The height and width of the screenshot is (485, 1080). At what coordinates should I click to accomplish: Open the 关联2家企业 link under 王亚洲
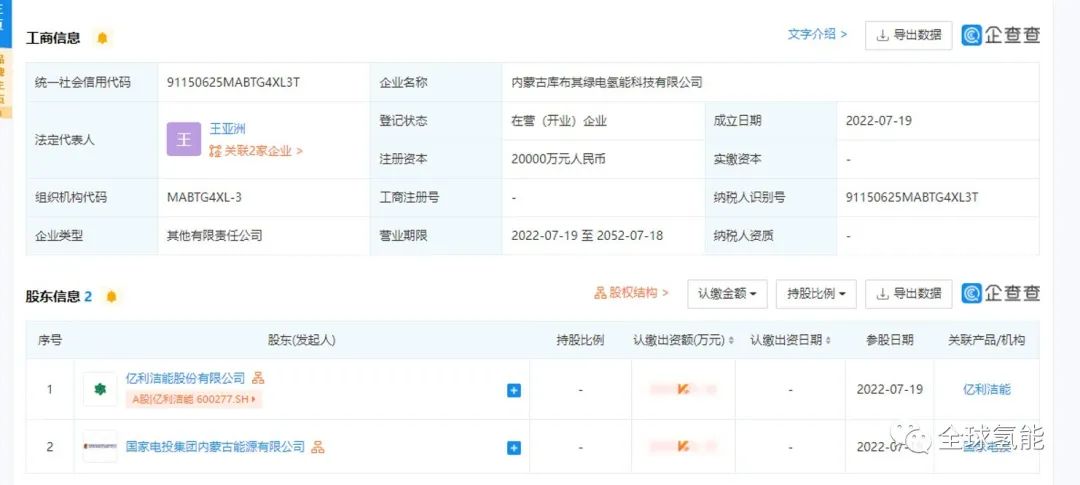click(255, 151)
